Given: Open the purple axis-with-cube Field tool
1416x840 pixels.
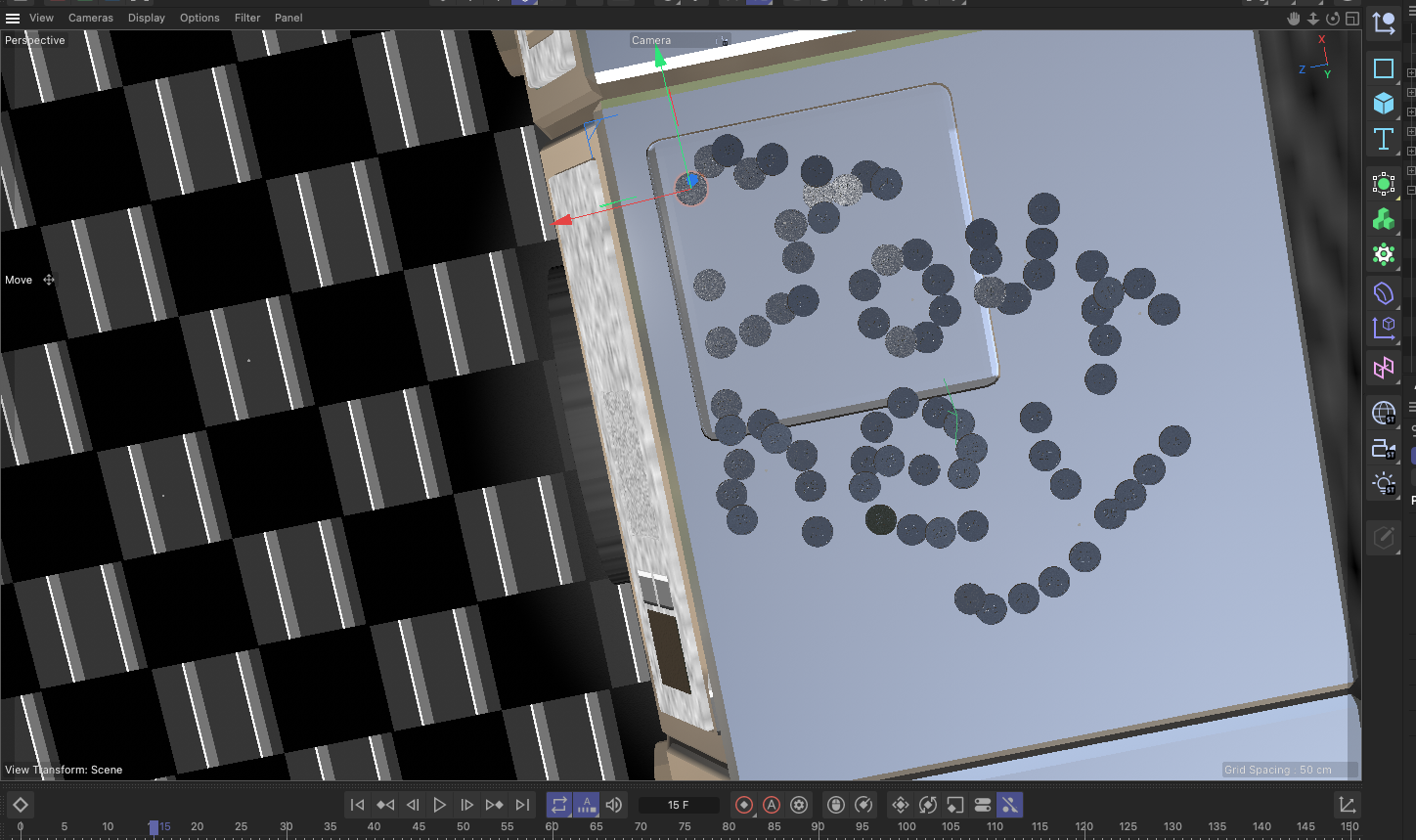Looking at the screenshot, I should (x=1384, y=328).
